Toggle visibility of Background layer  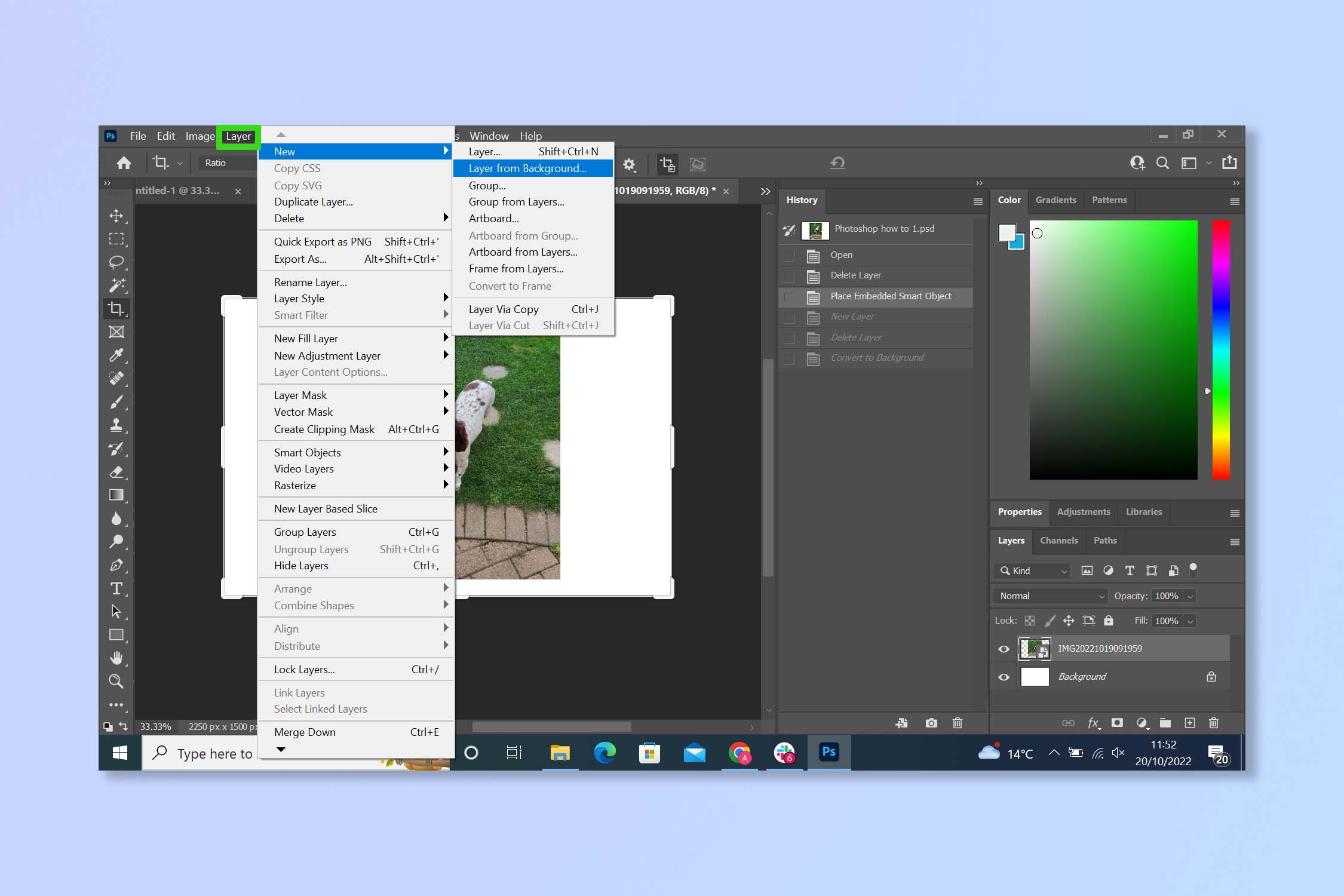tap(1004, 676)
